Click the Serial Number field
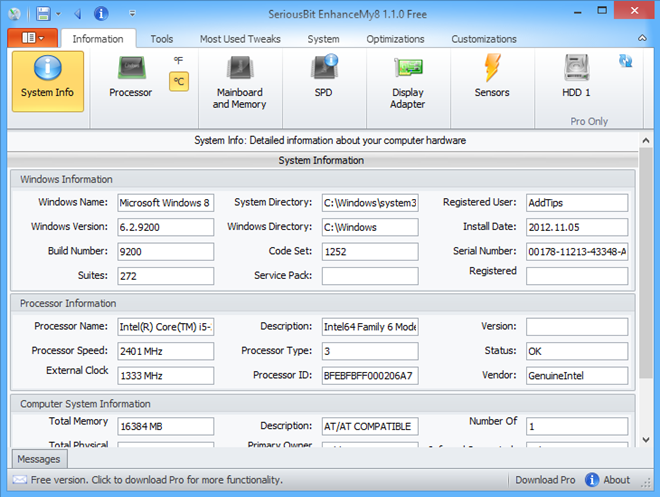 pos(577,252)
